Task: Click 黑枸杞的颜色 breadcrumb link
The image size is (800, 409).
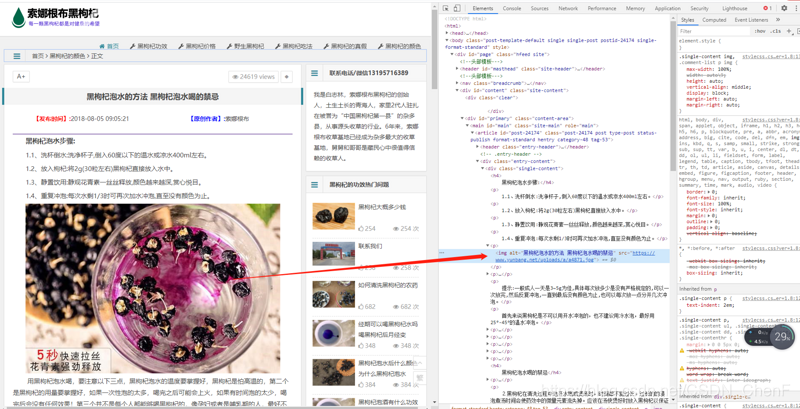Action: 67,56
